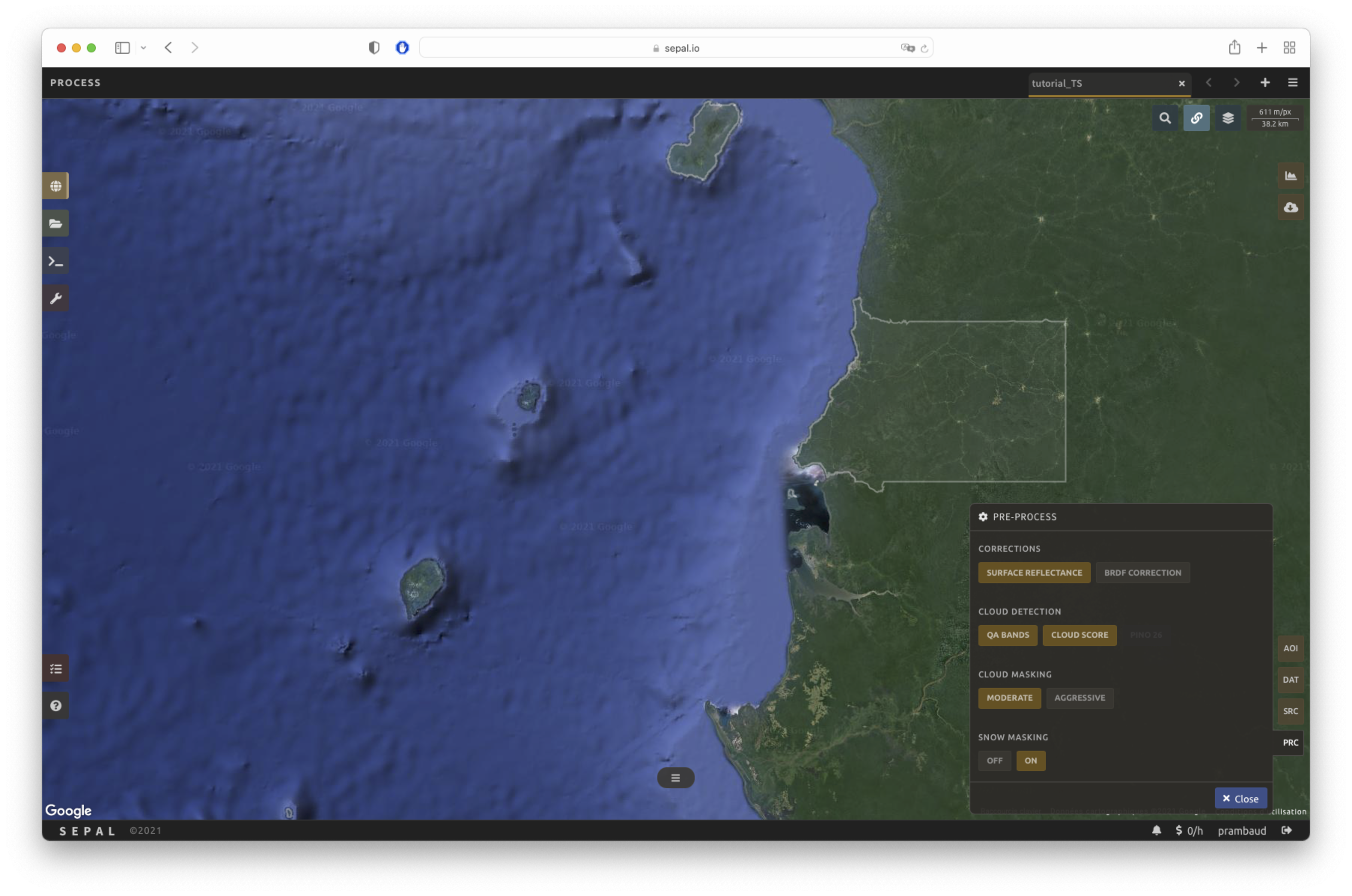Open the chart icon on right edge
The image size is (1352, 896).
(1290, 176)
